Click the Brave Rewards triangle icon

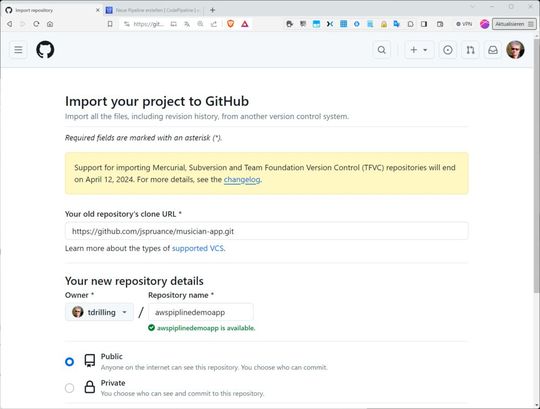245,24
